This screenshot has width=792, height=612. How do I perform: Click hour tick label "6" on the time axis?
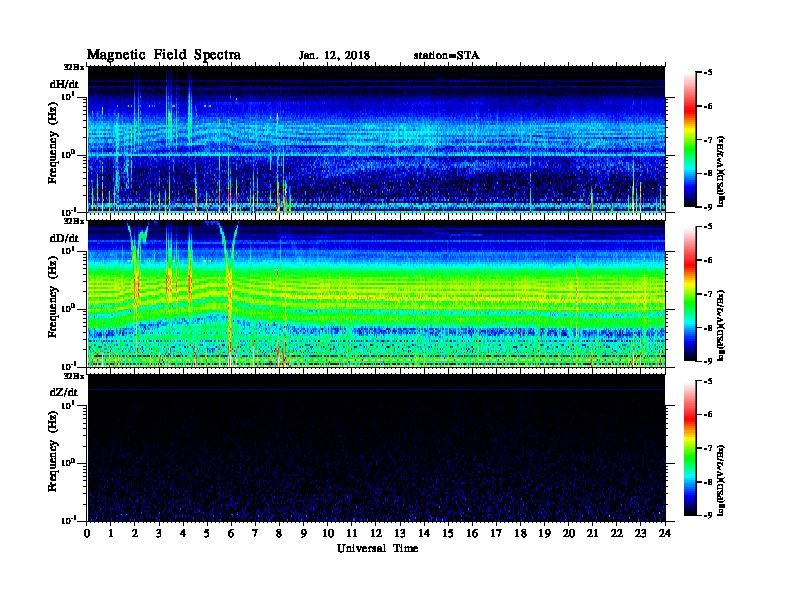click(x=232, y=533)
